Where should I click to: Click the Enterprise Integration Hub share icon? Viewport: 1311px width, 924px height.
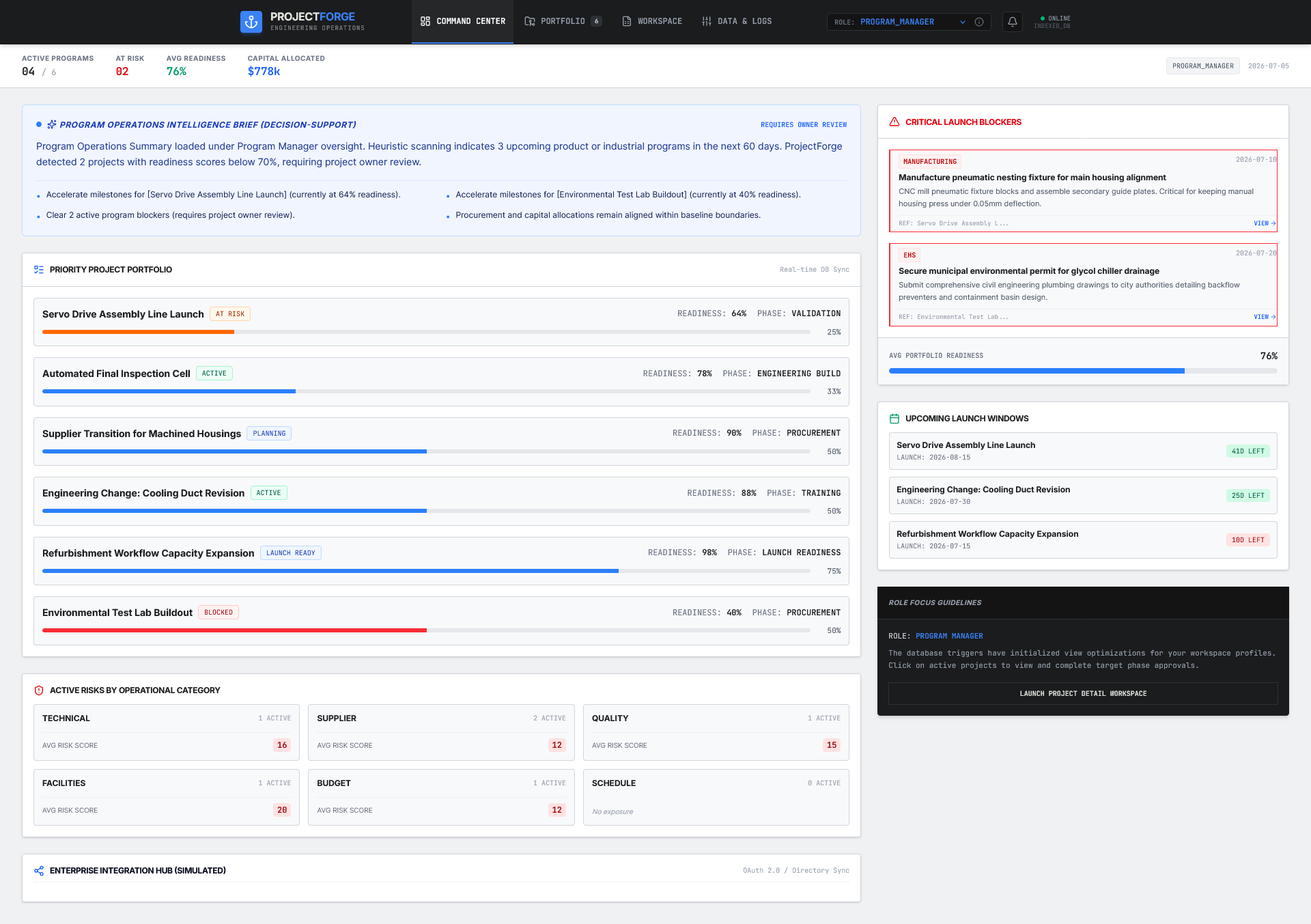click(39, 871)
